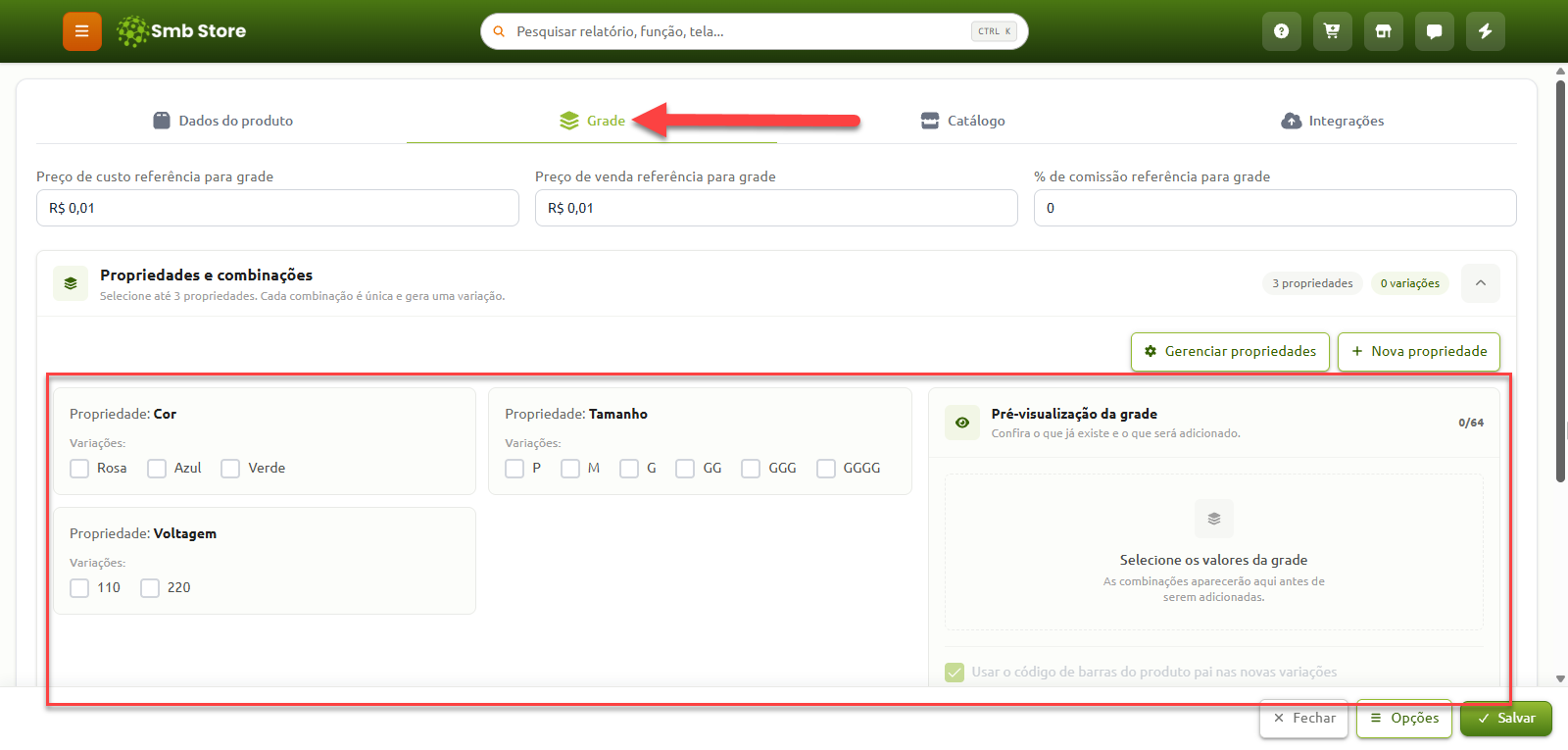Select size M checkbox

pos(570,469)
